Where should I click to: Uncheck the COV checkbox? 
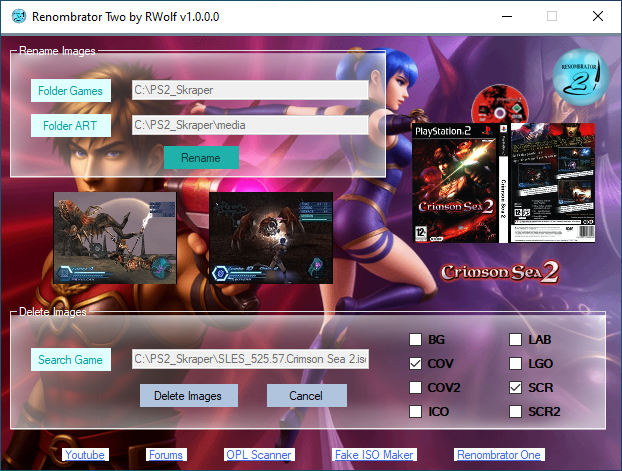click(415, 363)
